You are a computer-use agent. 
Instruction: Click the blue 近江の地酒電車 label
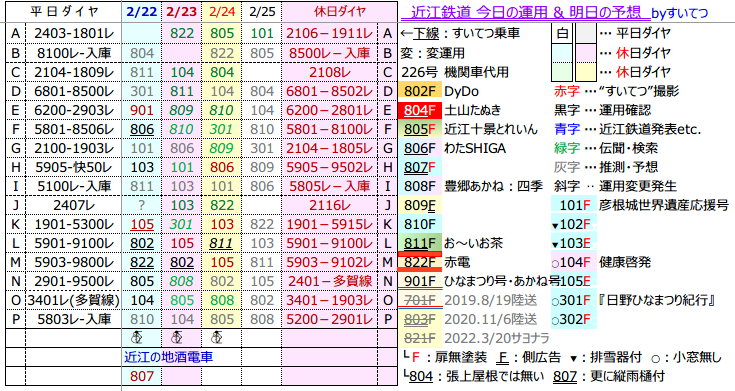(x=168, y=357)
